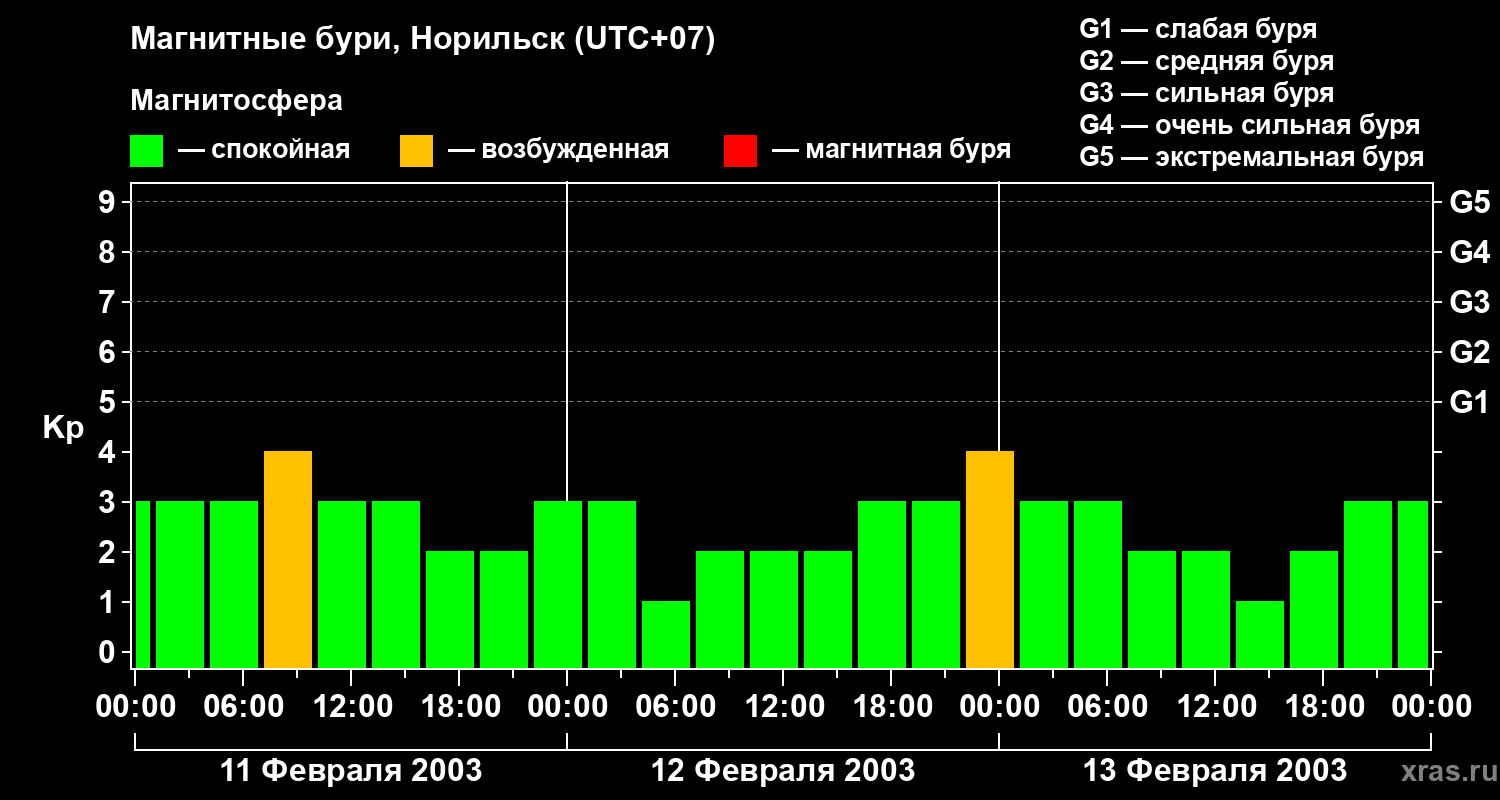Click the 'G4' right-axis label
This screenshot has width=1500, height=800.
(x=1469, y=252)
